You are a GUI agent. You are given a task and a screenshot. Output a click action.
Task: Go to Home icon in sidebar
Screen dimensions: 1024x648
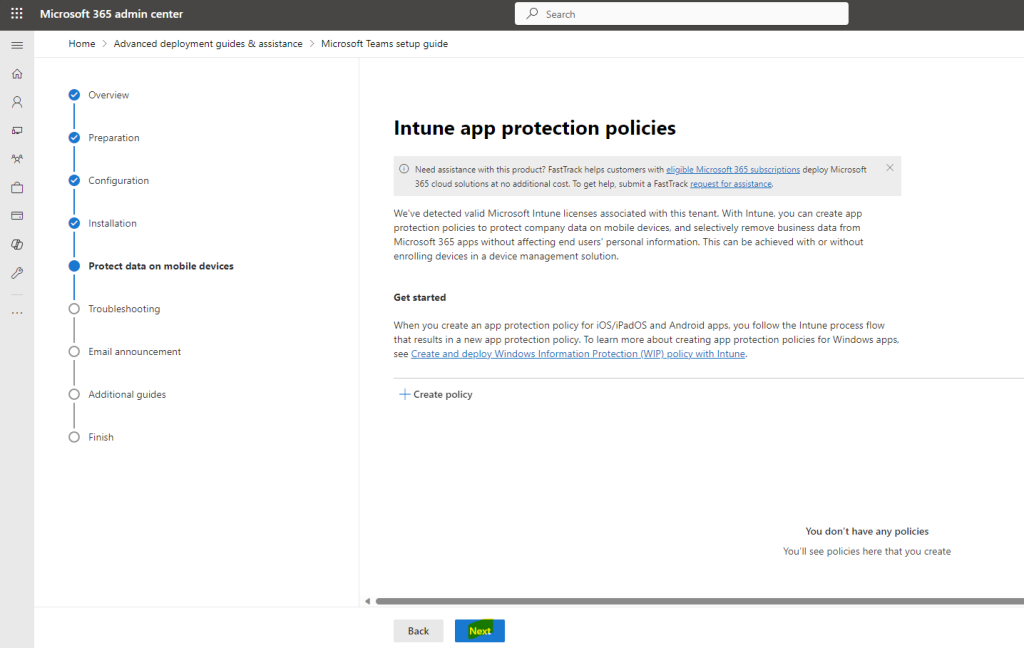[x=17, y=74]
